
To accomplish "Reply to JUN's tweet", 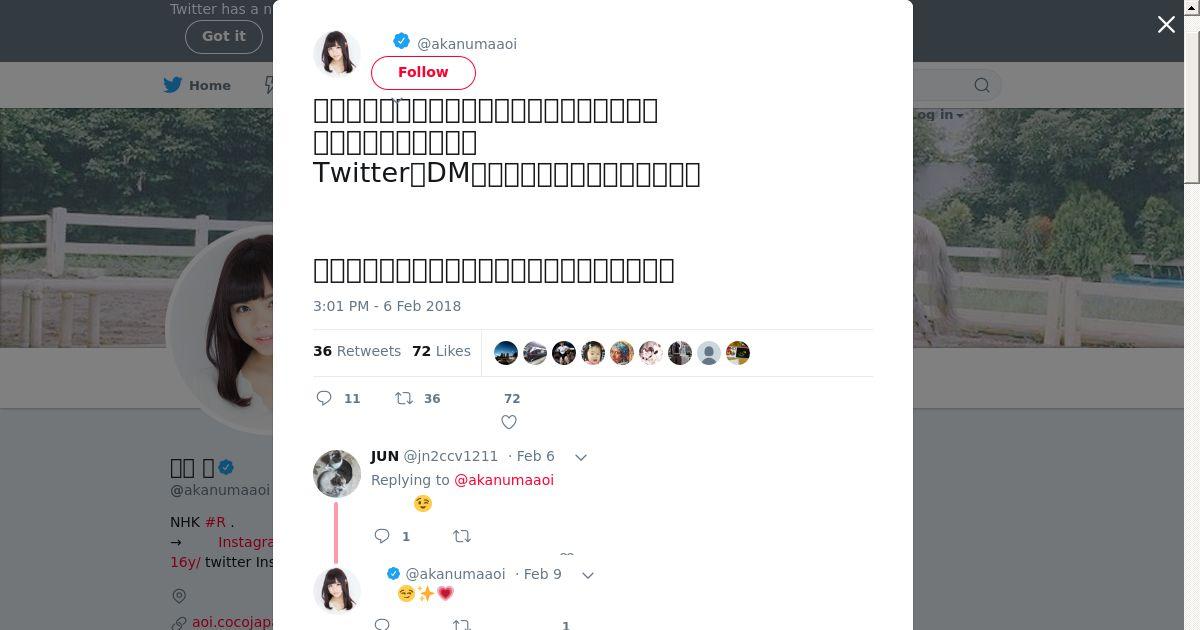I will [382, 536].
